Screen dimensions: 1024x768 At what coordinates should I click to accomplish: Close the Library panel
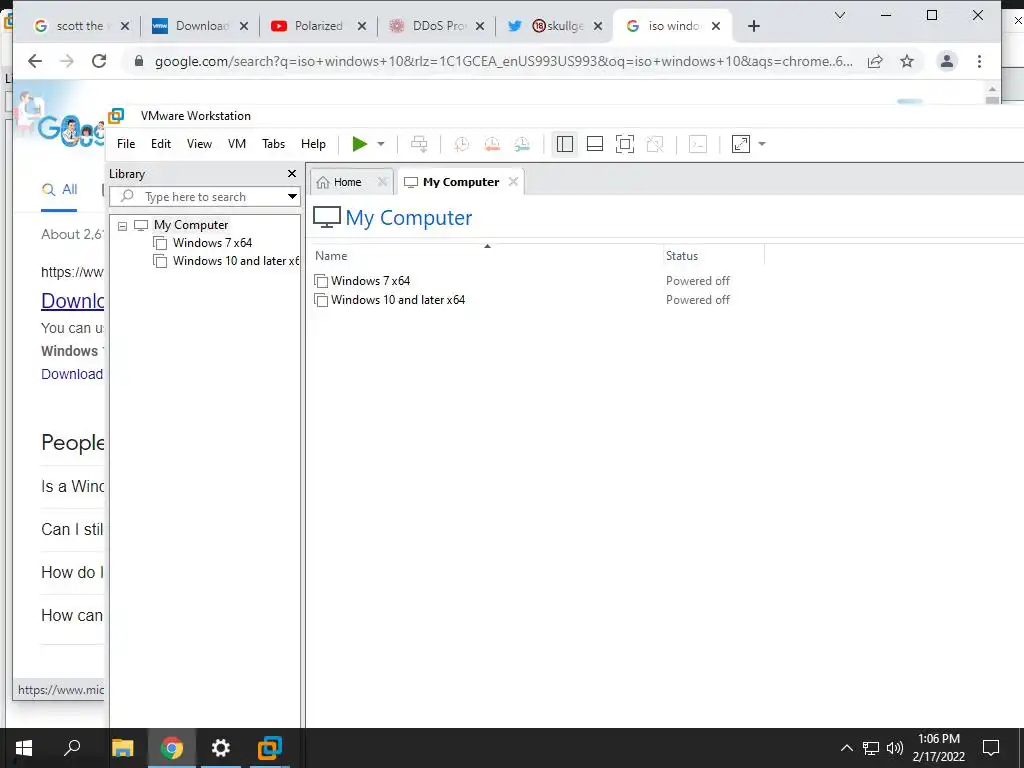coord(292,174)
